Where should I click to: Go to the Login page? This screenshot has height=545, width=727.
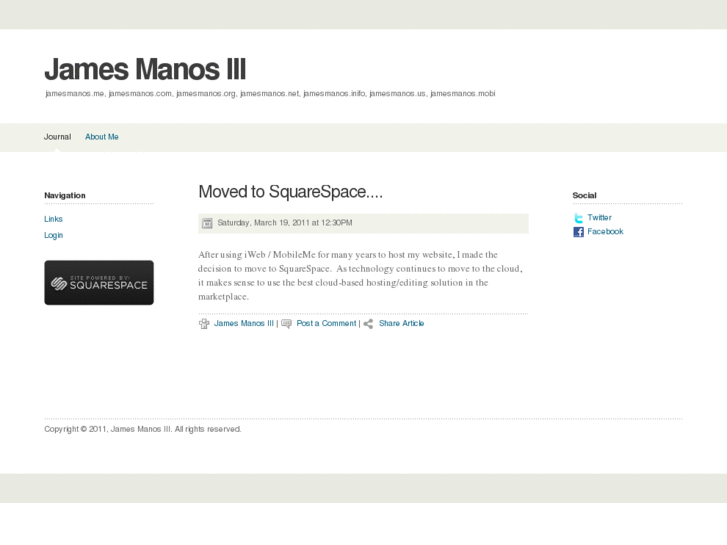53,235
